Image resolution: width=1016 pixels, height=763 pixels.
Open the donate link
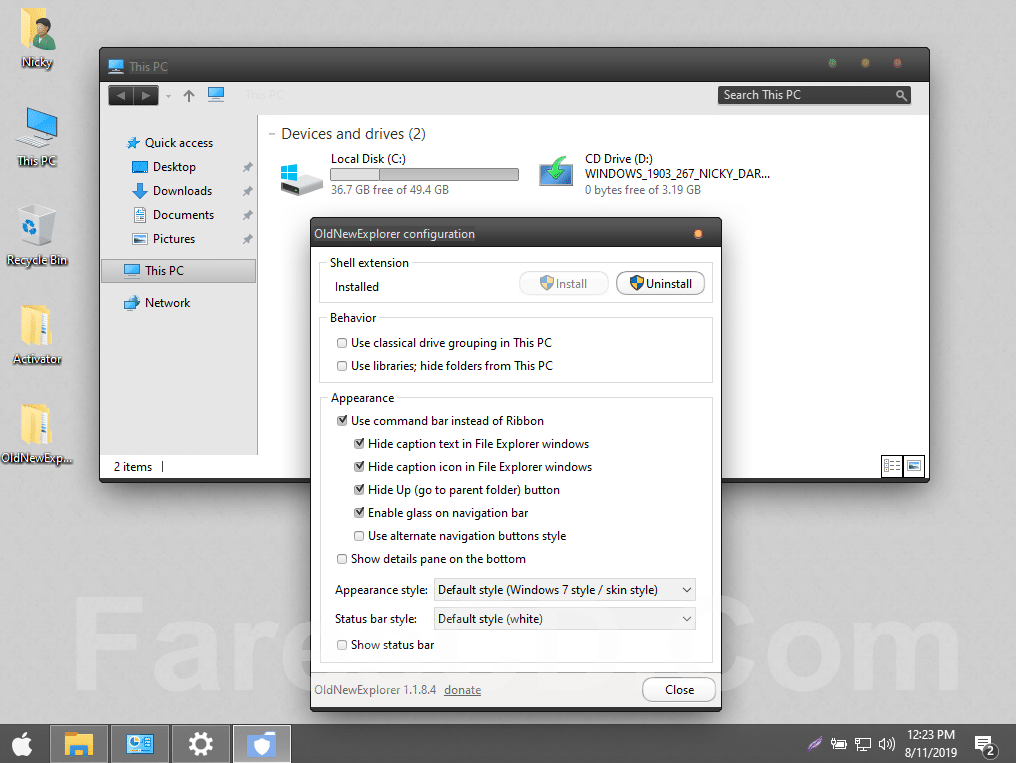pyautogui.click(x=463, y=690)
